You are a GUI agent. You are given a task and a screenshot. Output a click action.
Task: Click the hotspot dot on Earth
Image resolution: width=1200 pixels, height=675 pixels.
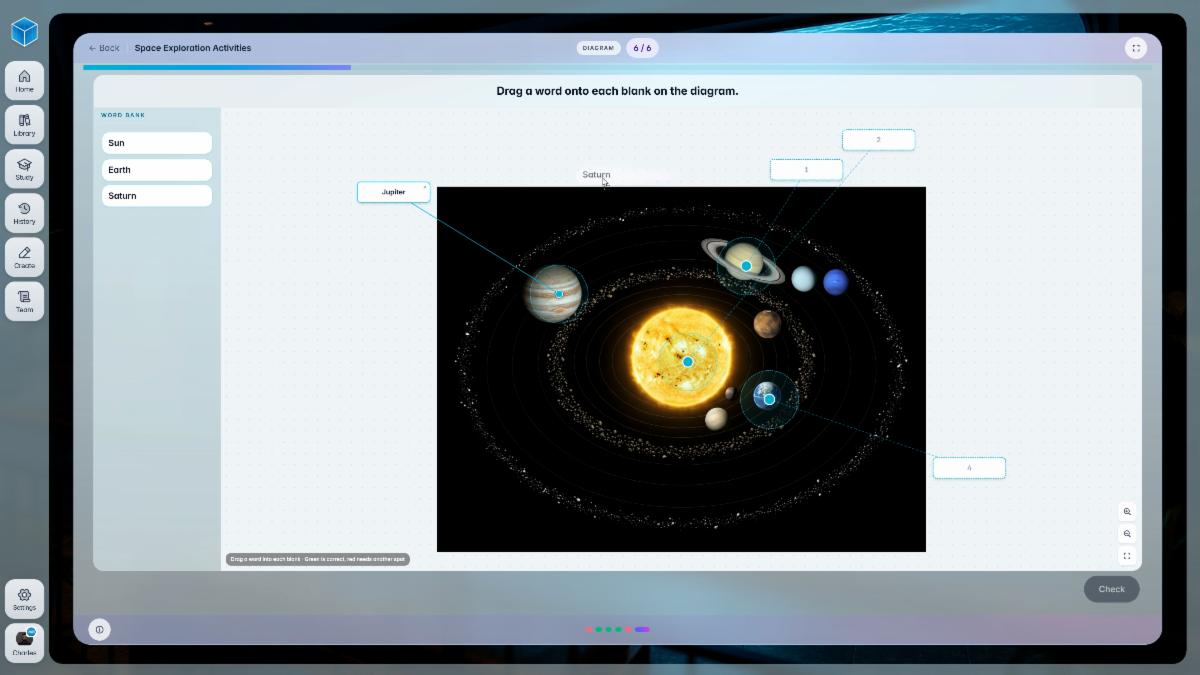tap(769, 399)
